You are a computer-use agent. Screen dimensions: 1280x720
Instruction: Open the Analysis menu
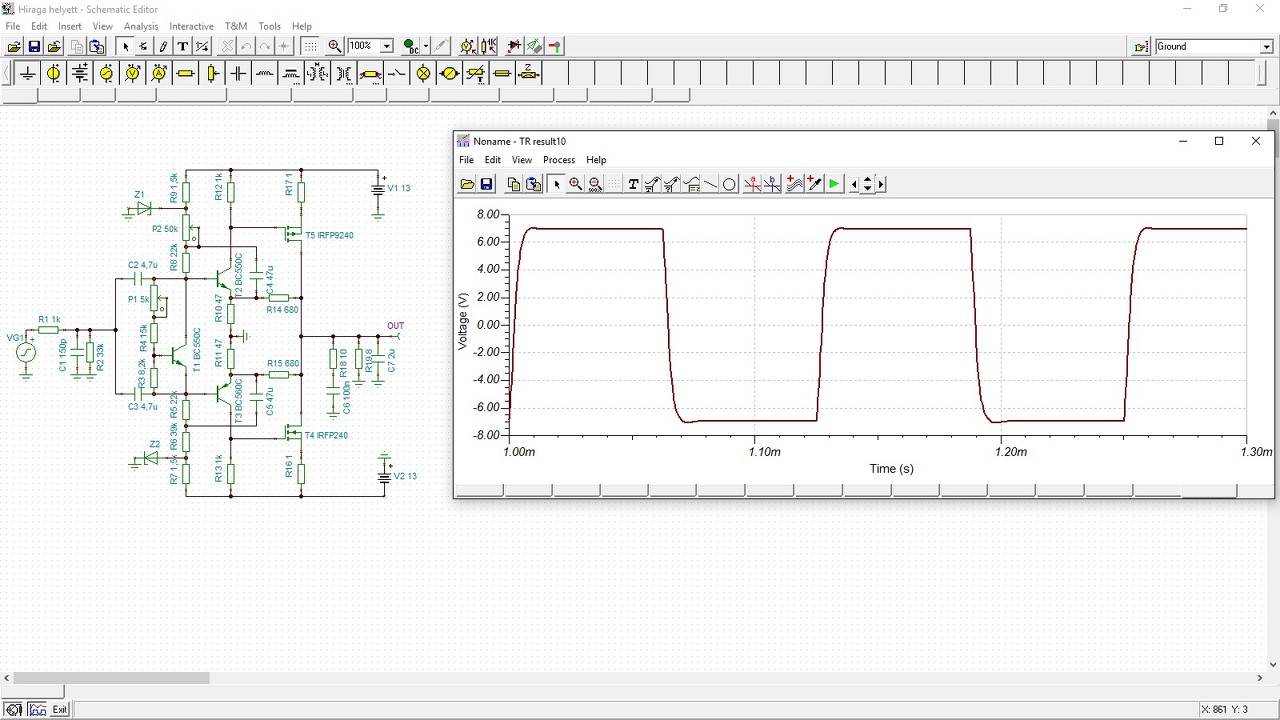[x=141, y=26]
